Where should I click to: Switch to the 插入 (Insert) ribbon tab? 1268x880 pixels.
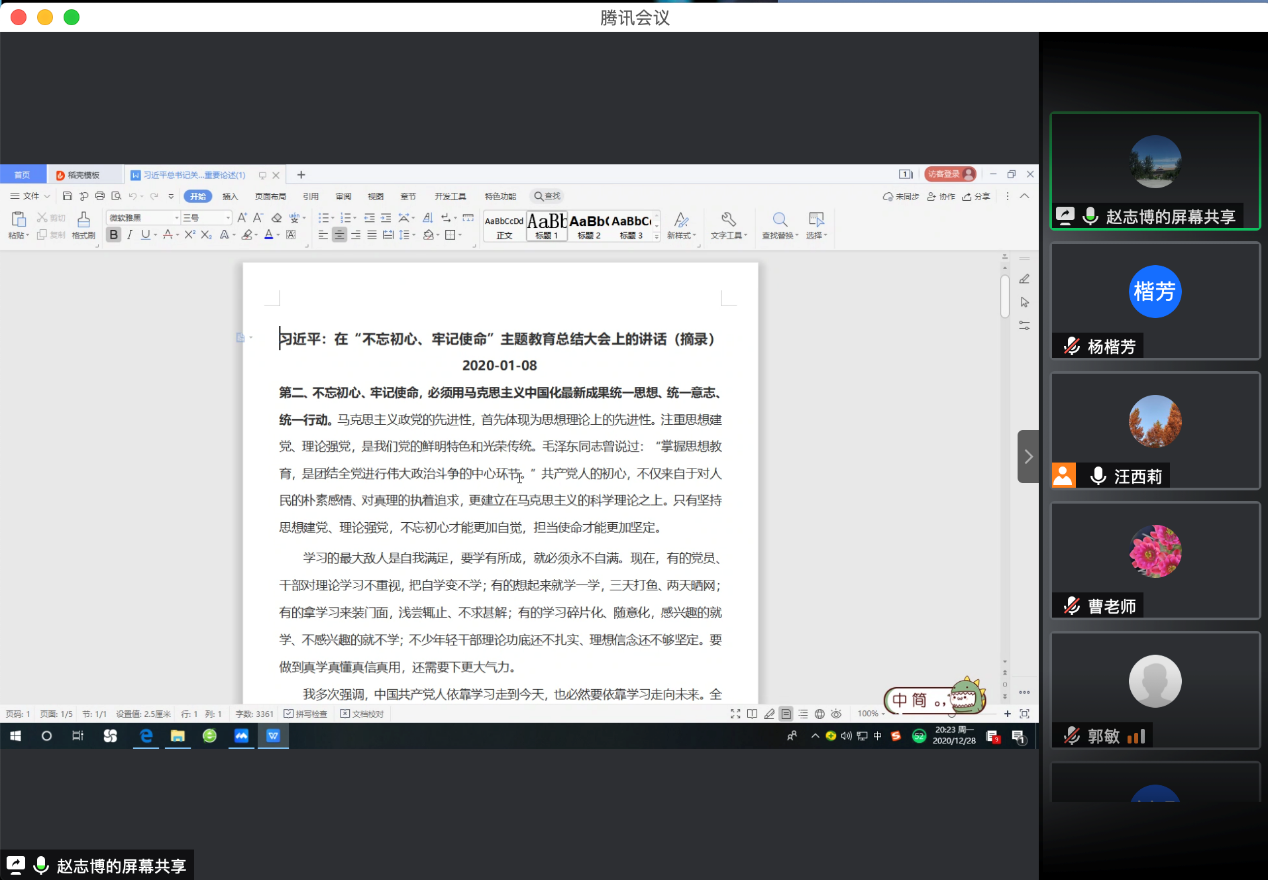pos(230,196)
